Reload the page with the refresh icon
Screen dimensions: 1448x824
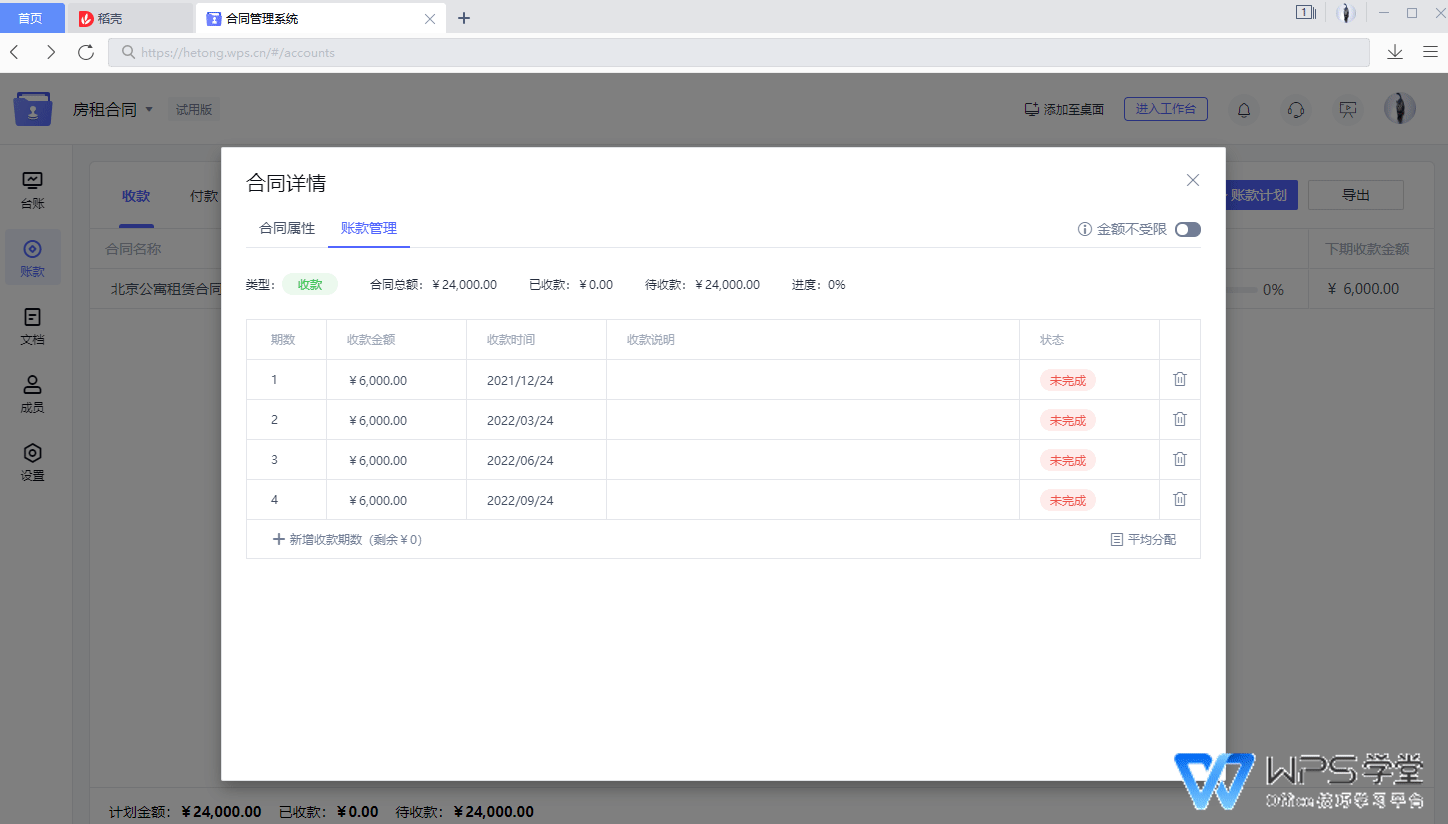pos(86,52)
